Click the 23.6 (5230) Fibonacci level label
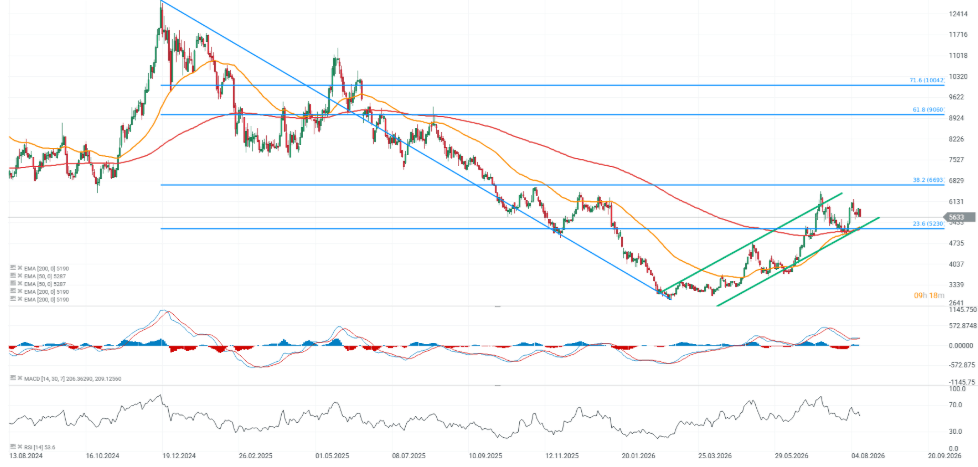978x467 pixels. click(928, 224)
